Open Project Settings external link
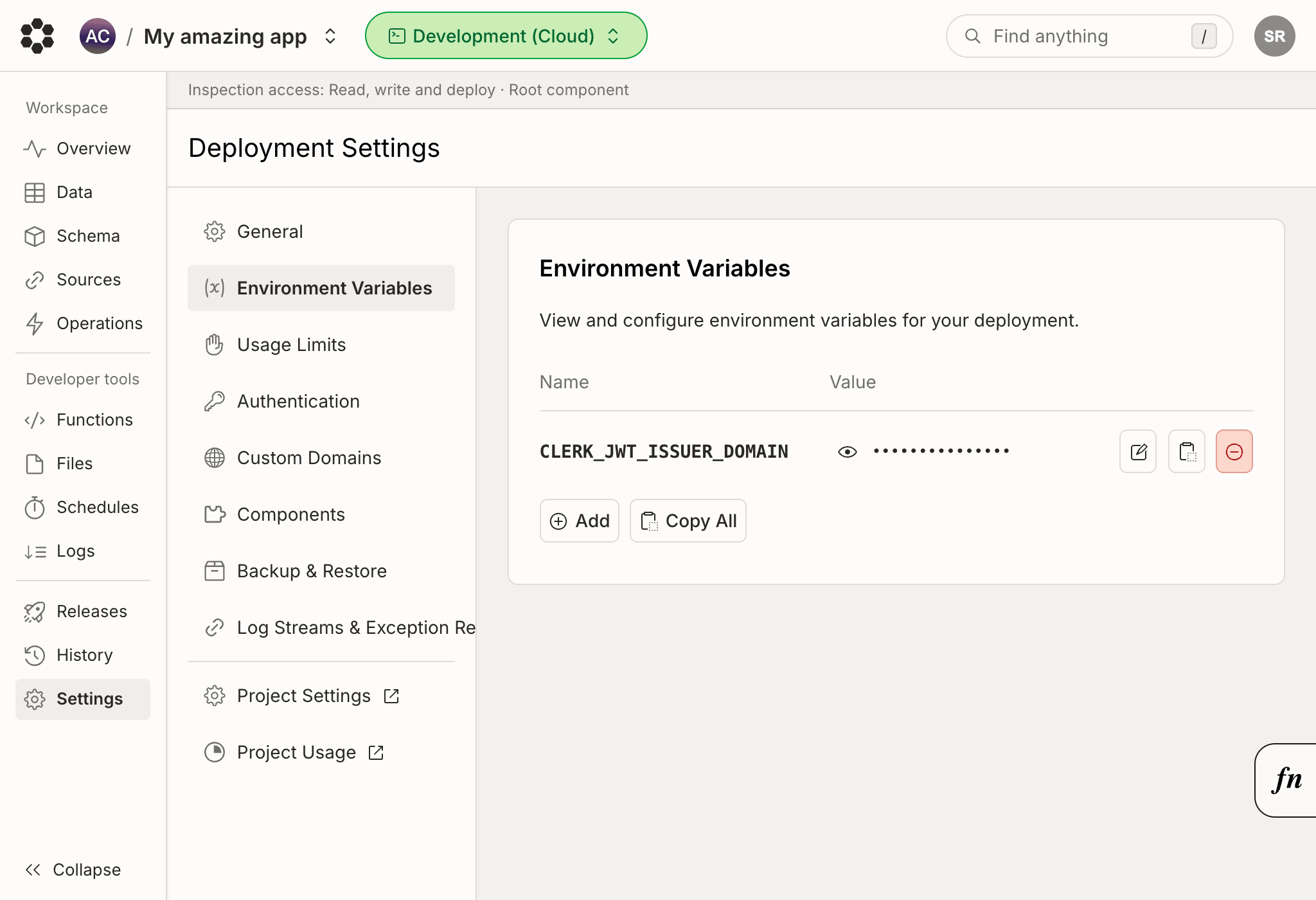 pyautogui.click(x=321, y=696)
